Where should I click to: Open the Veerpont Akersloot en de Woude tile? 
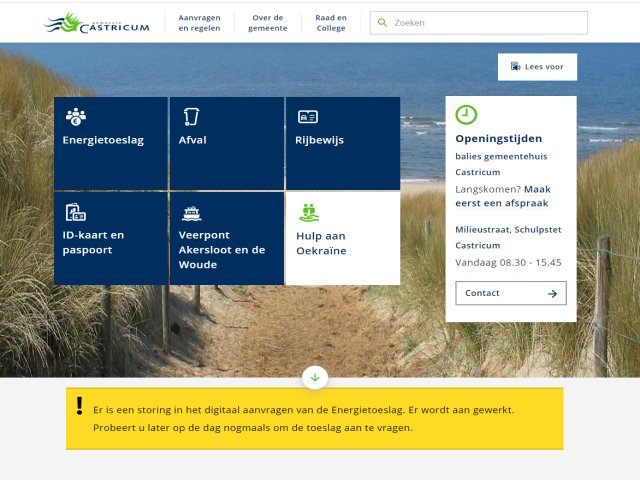(227, 238)
